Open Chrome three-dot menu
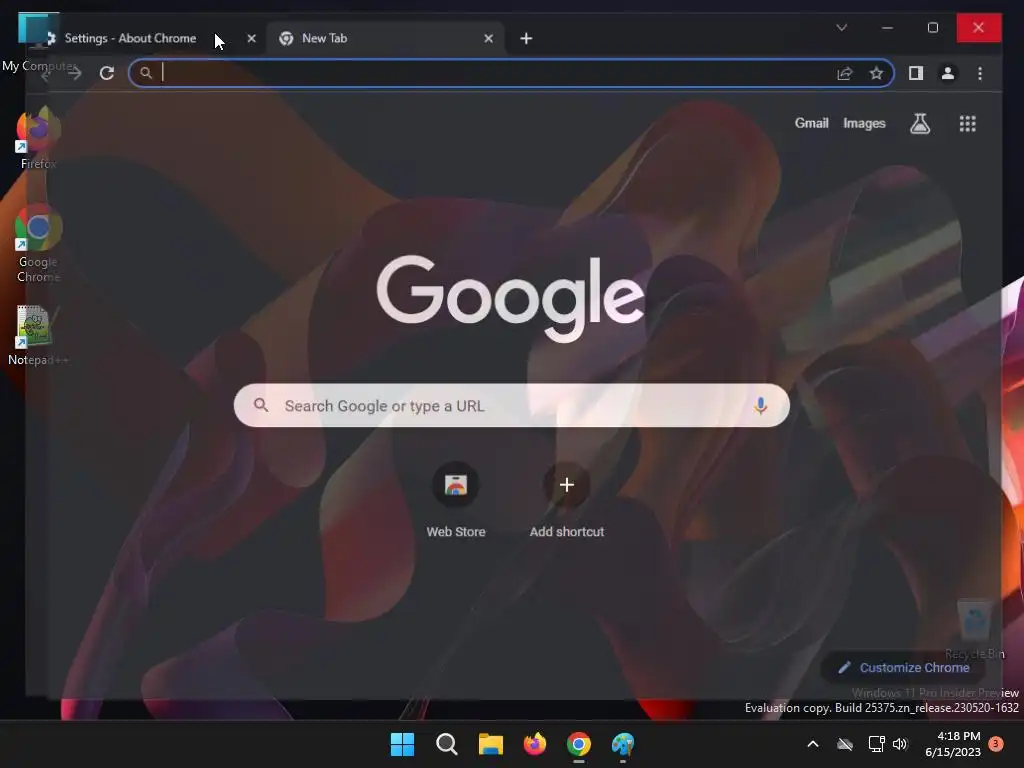Viewport: 1024px width, 768px height. [x=980, y=73]
